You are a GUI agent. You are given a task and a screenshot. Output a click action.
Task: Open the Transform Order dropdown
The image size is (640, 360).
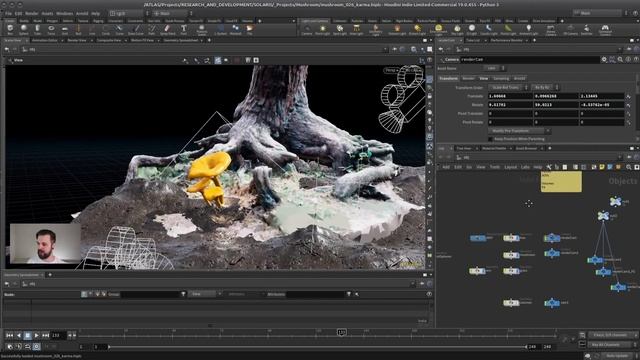[509, 87]
